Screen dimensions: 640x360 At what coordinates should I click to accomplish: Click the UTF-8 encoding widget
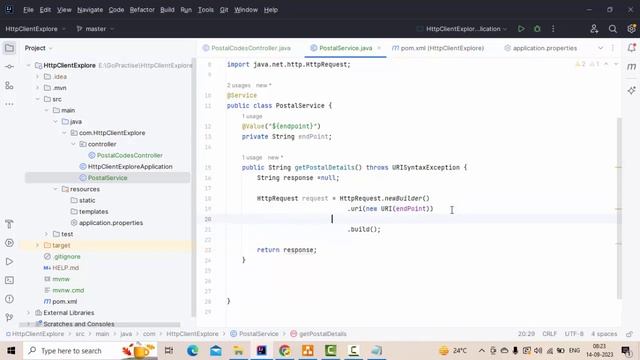[574, 334]
